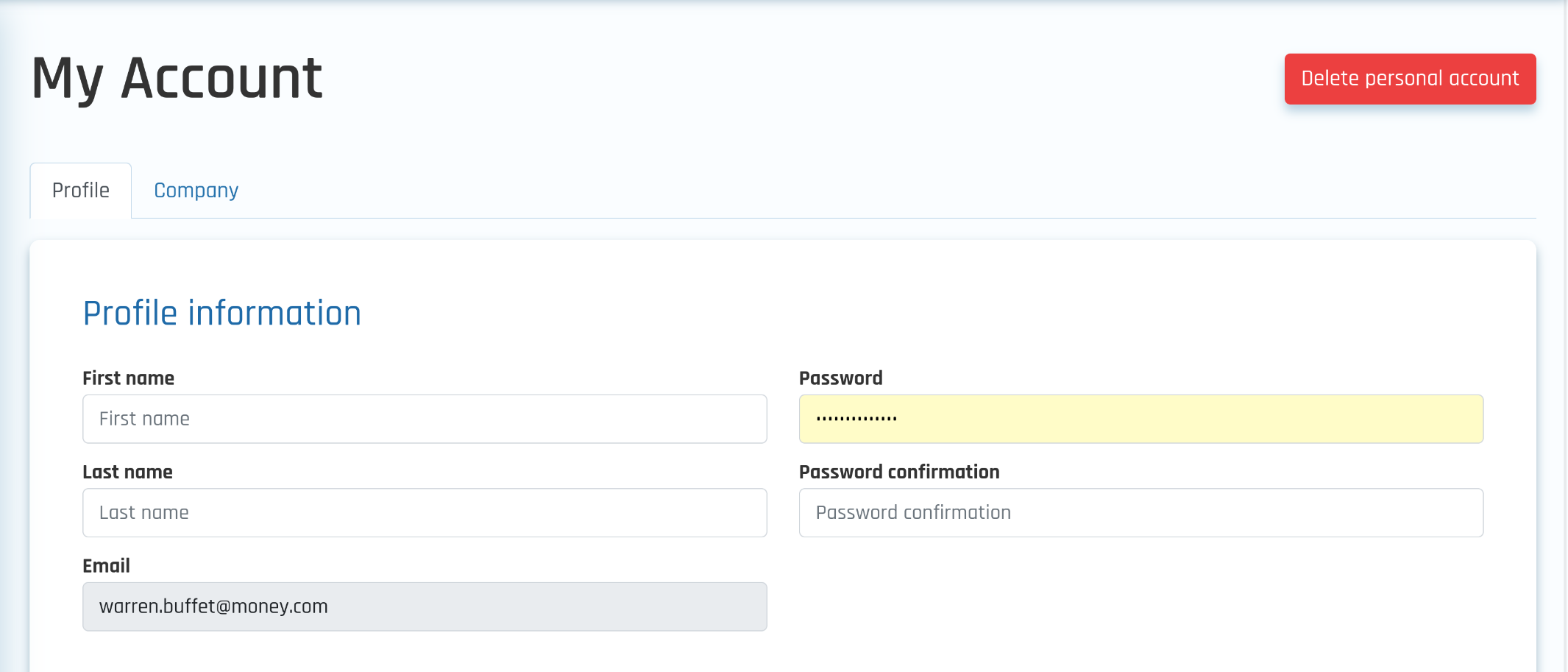Click the "Email" field label
This screenshot has width=1568, height=672.
[x=106, y=566]
